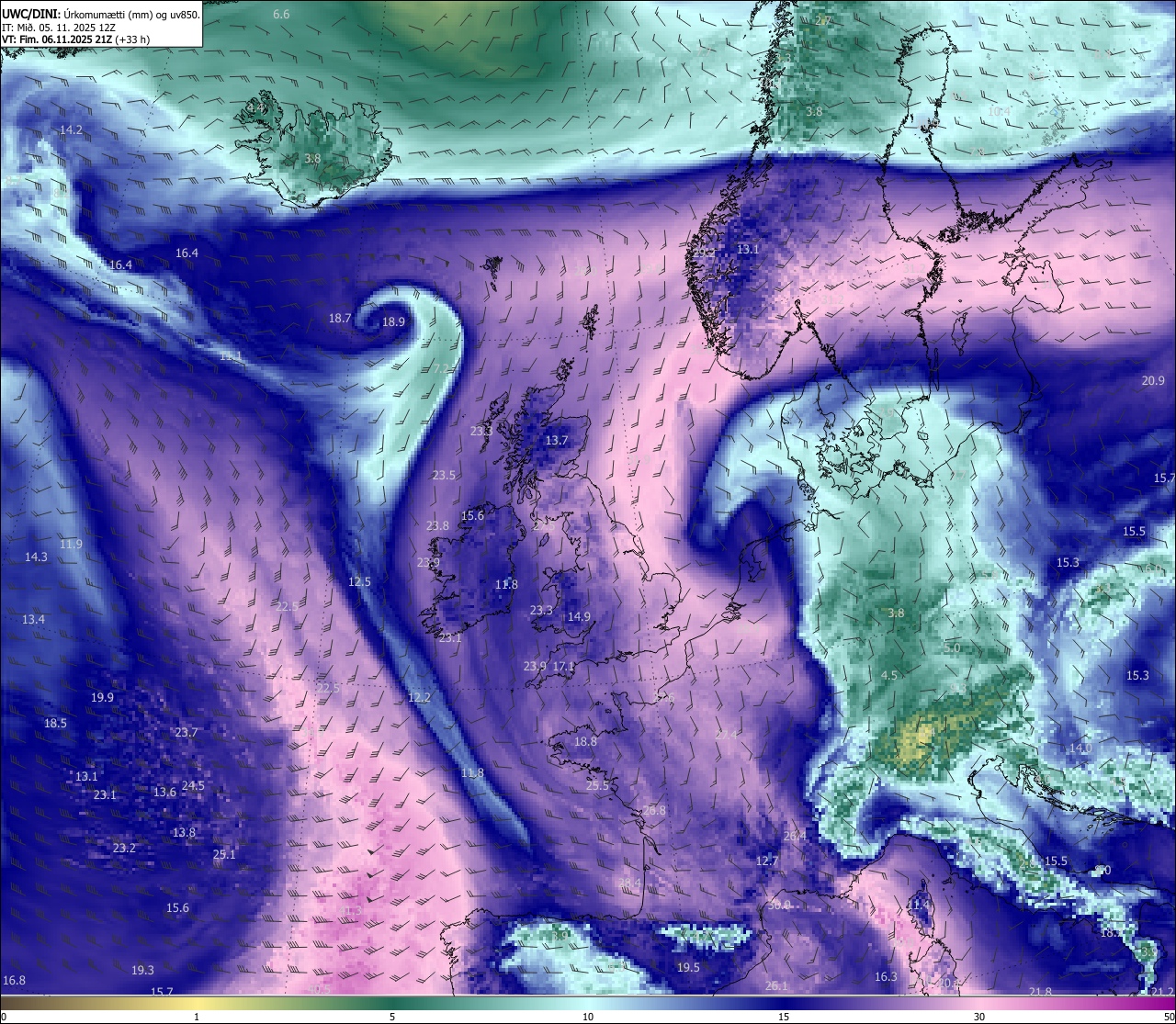Click the 5.0 value label

point(952,647)
